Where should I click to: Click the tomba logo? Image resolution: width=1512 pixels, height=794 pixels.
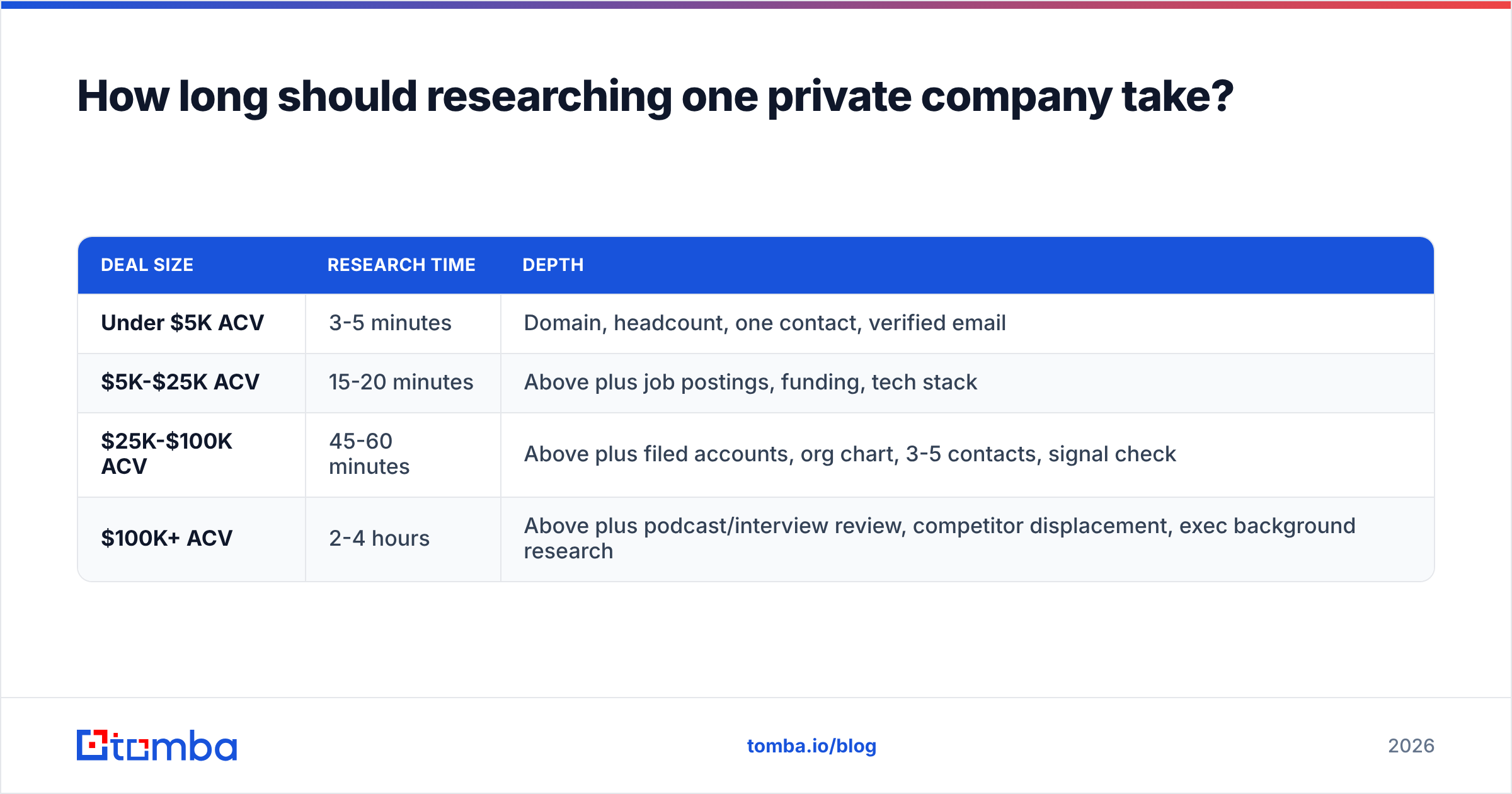click(x=157, y=745)
